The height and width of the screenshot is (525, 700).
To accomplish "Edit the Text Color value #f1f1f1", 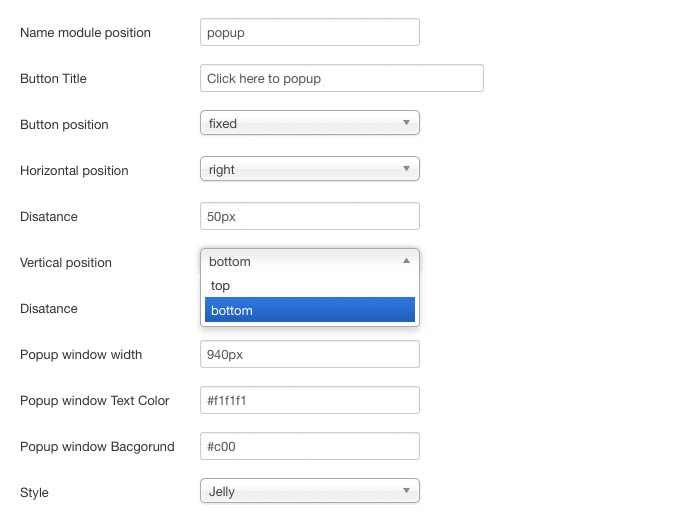I will point(309,400).
